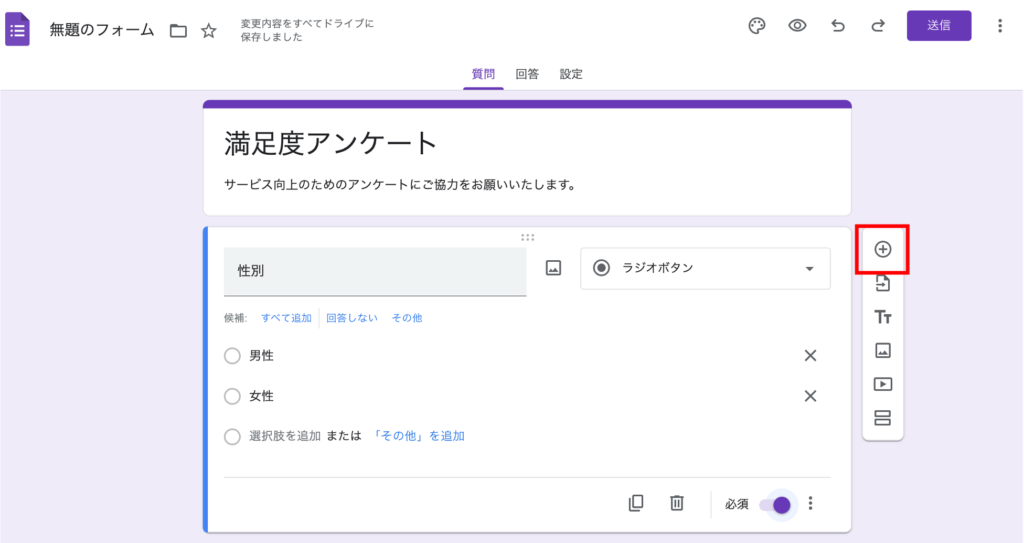Click the 変更内容をすべてドライブに保存しました status
This screenshot has height=543, width=1024.
click(307, 30)
